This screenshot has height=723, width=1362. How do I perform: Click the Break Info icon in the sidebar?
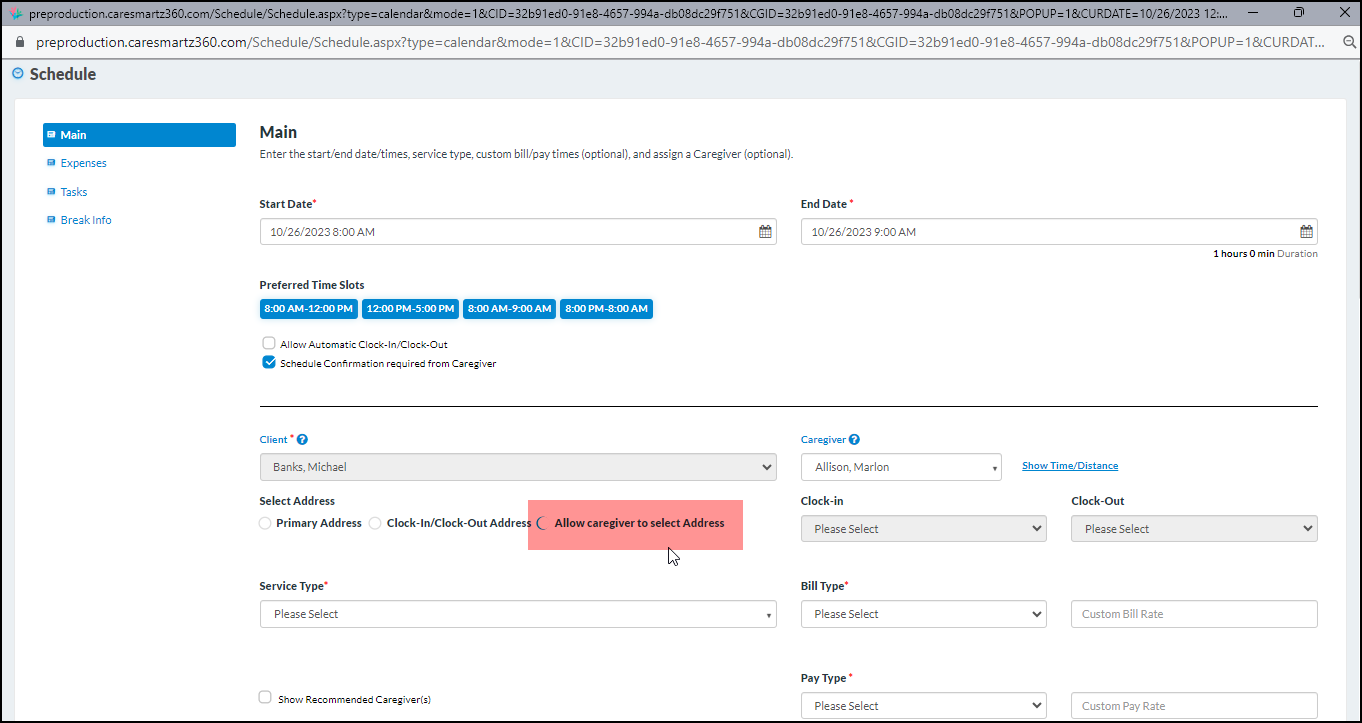pyautogui.click(x=52, y=219)
